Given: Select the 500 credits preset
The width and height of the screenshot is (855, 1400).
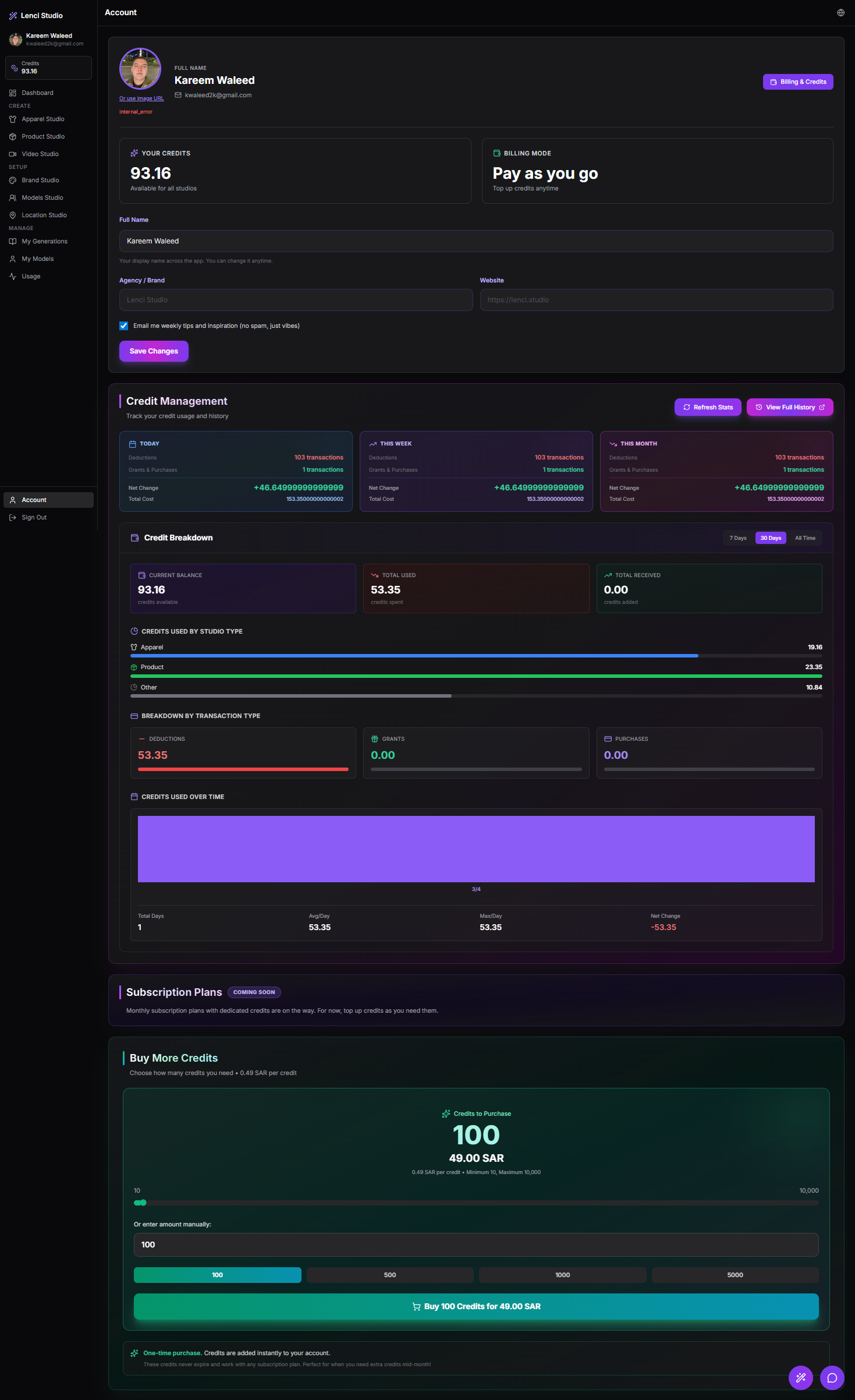Looking at the screenshot, I should pos(389,1275).
